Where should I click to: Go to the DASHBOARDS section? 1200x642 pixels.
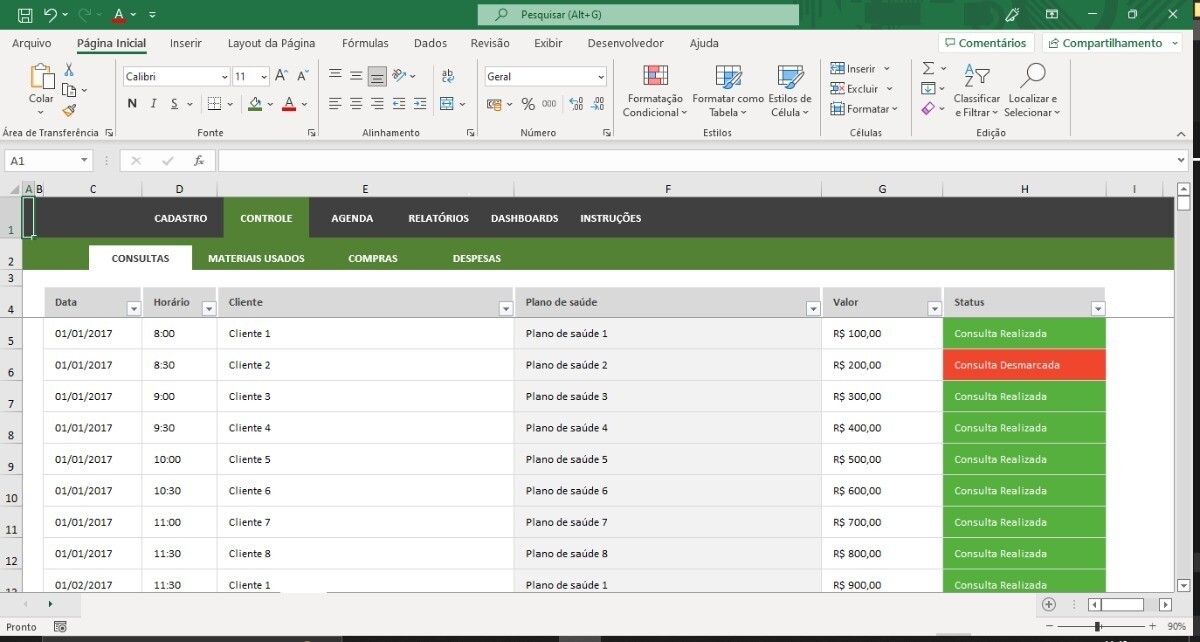click(x=524, y=218)
